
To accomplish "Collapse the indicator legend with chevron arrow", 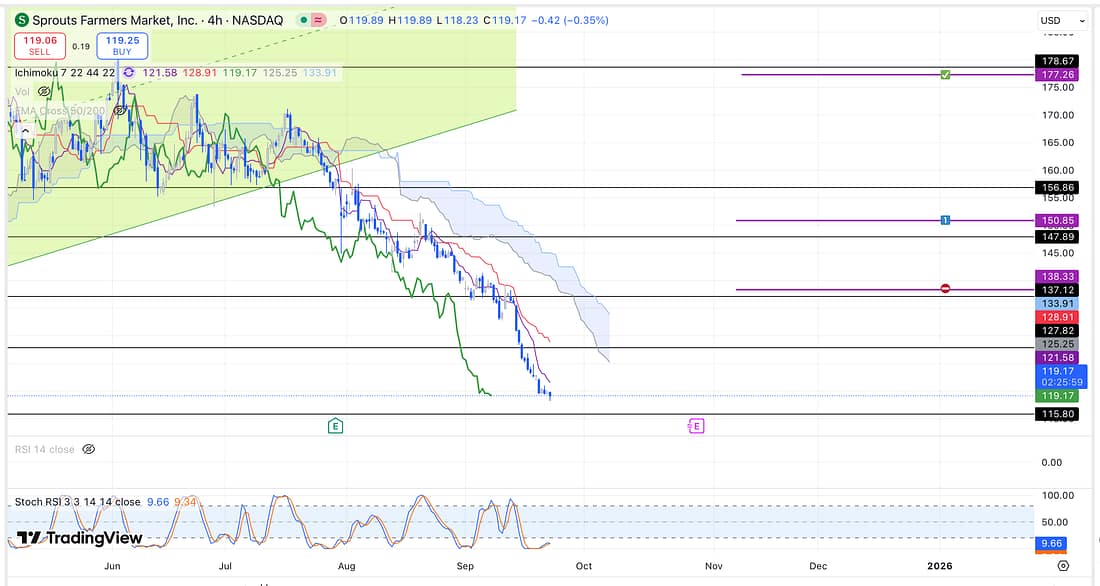I will 24,130.
